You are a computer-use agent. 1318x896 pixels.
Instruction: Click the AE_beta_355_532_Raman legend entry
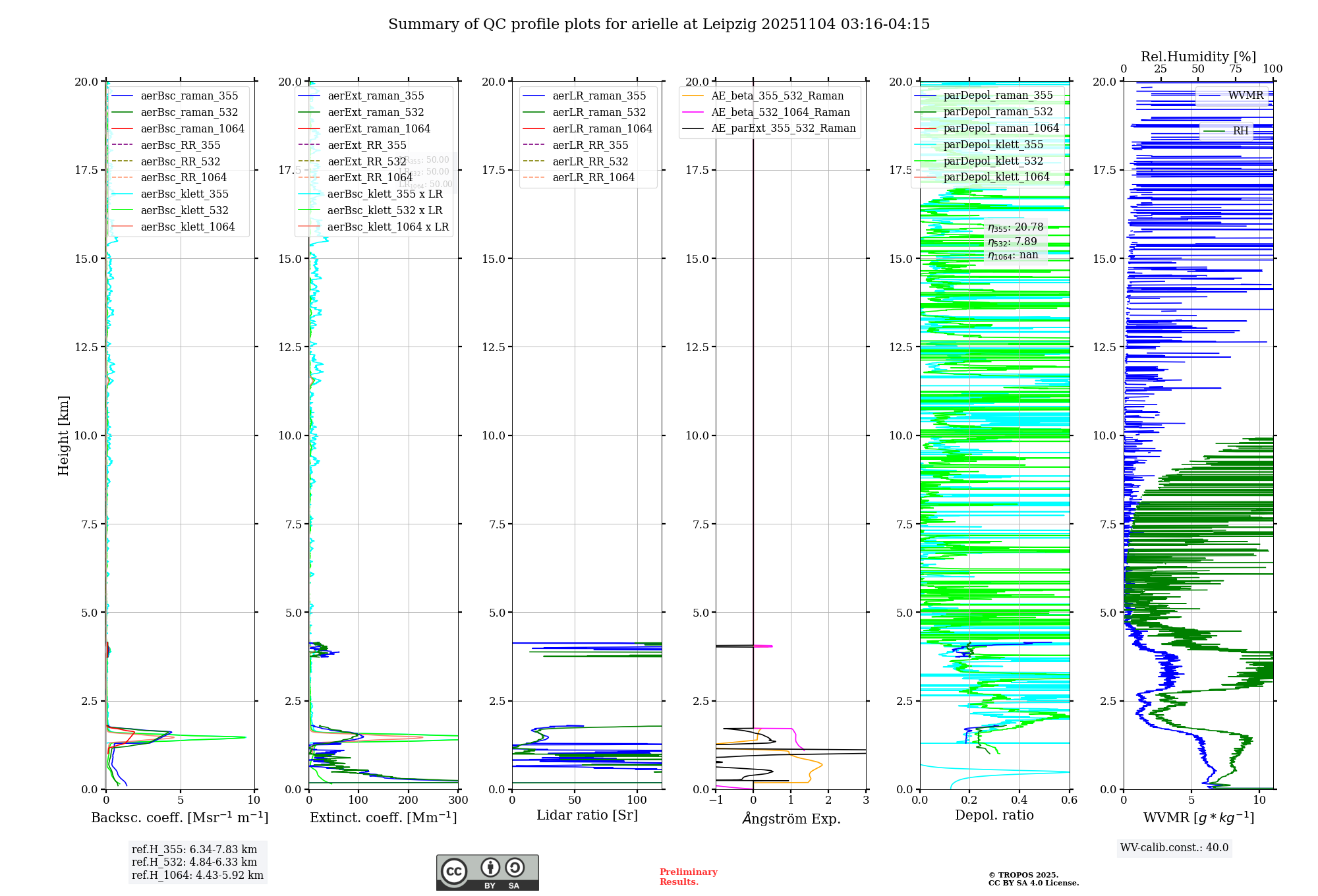777,96
